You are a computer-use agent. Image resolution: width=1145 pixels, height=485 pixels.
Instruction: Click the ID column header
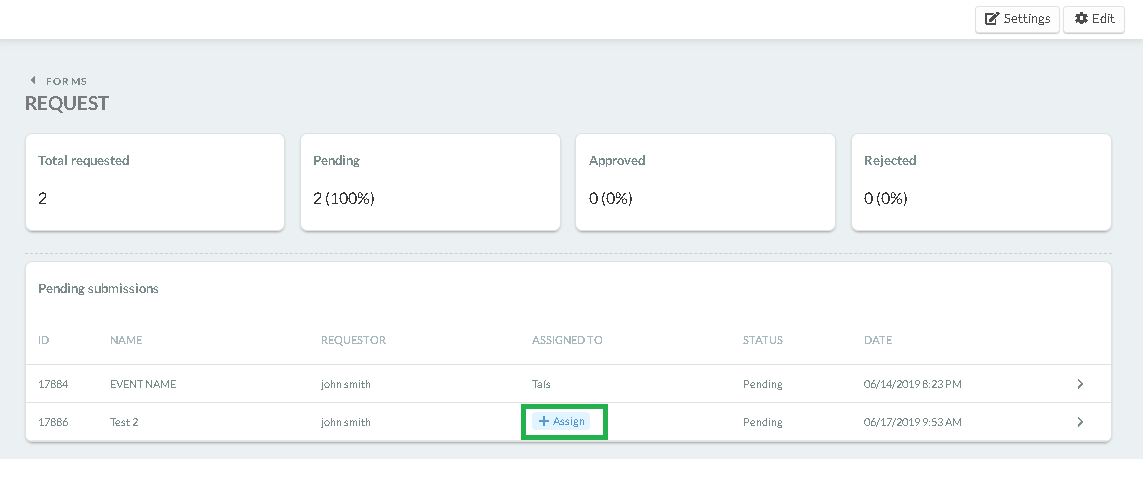[44, 340]
